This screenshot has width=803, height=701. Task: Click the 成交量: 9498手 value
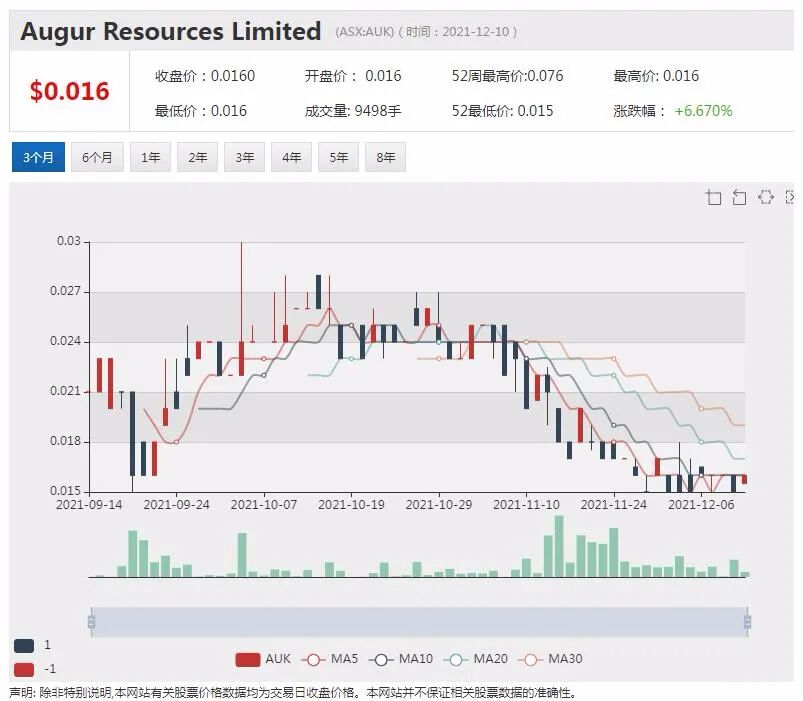pyautogui.click(x=353, y=111)
